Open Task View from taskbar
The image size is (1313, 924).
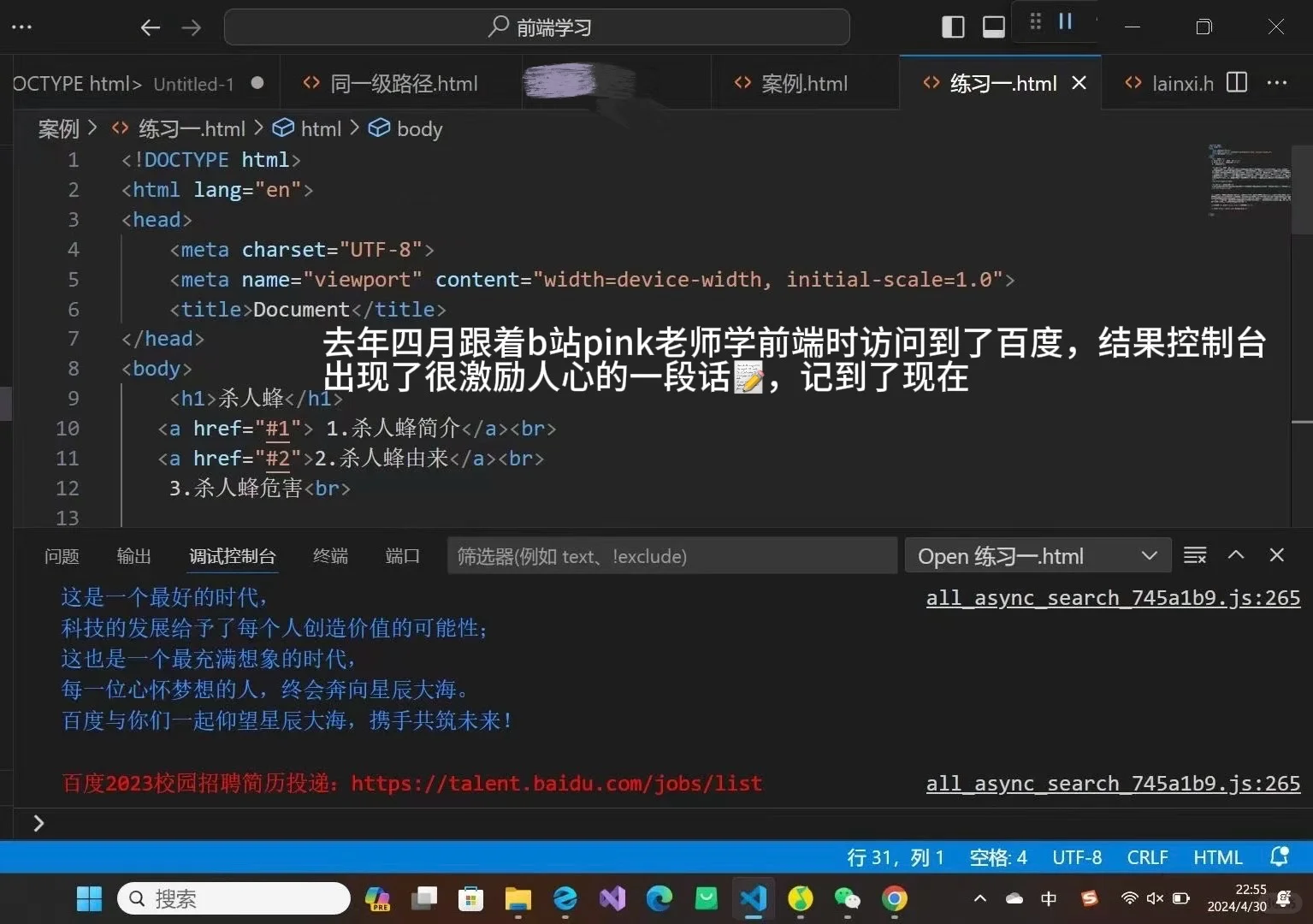coord(423,898)
